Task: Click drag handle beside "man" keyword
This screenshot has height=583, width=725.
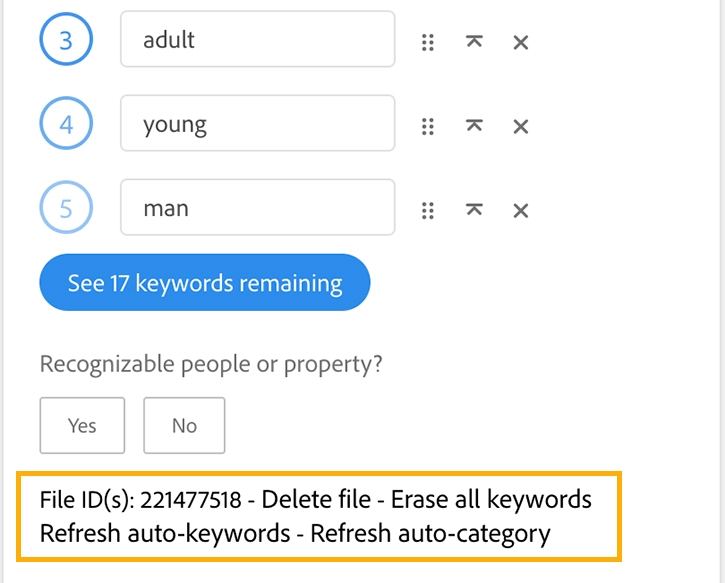Action: (428, 211)
